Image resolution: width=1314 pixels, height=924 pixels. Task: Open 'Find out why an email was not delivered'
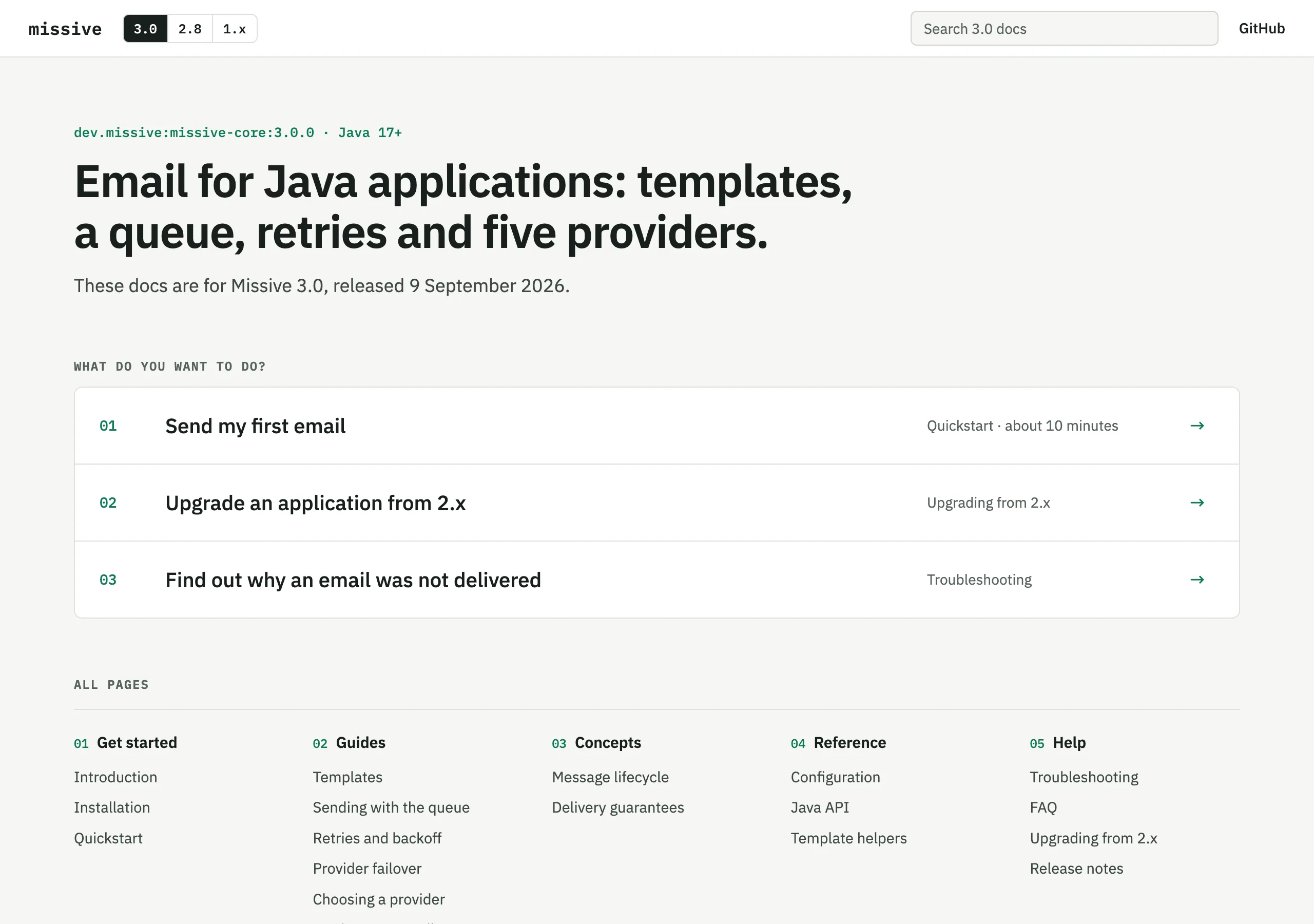(656, 580)
